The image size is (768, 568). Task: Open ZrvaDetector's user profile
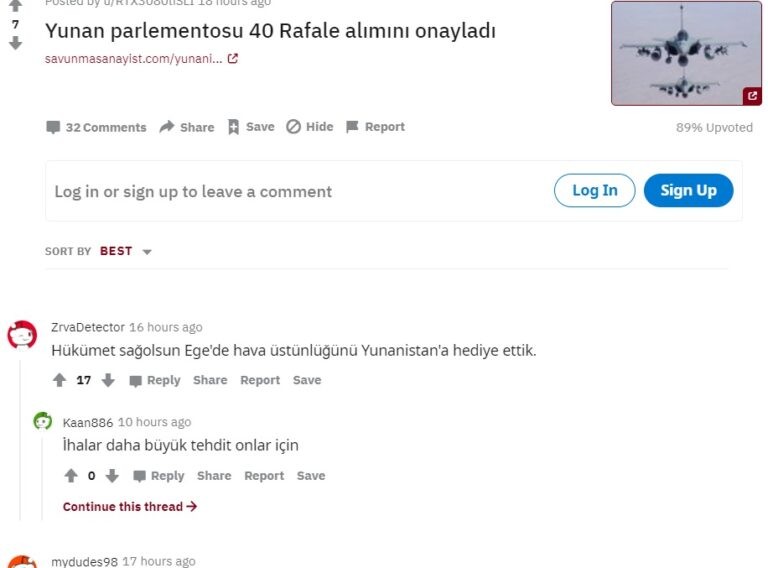[88, 327]
